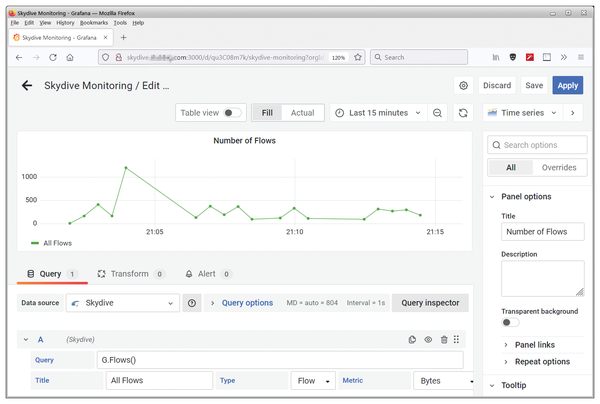Open dashboard settings gear icon

[x=463, y=85]
